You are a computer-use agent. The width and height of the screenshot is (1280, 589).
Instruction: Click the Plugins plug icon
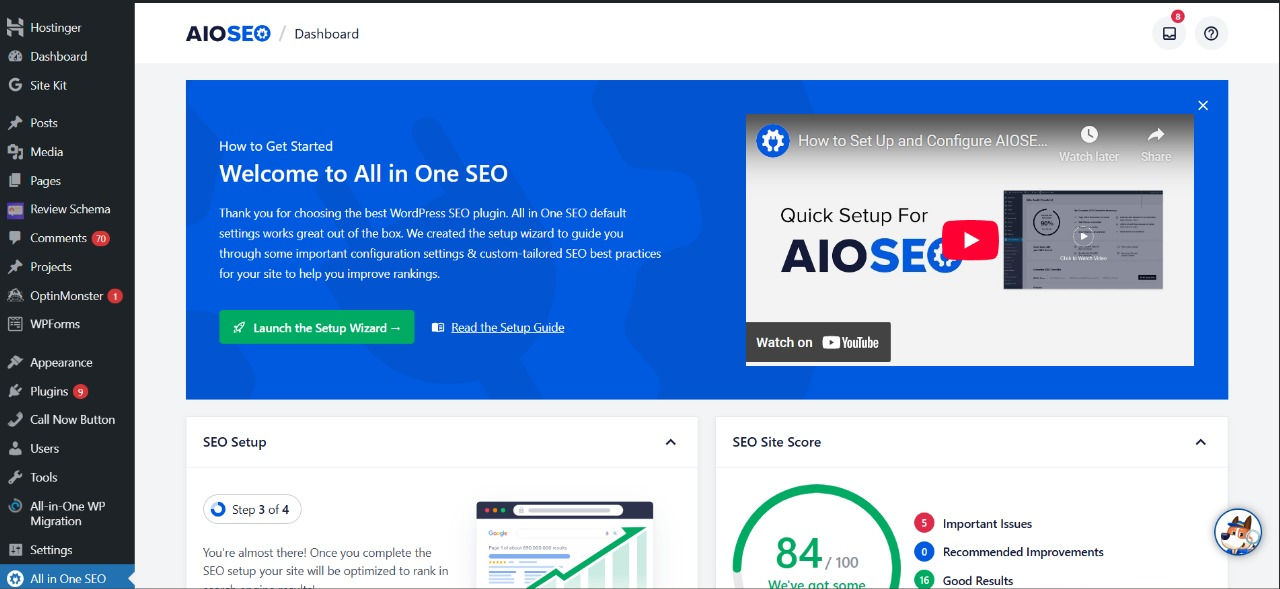point(15,391)
